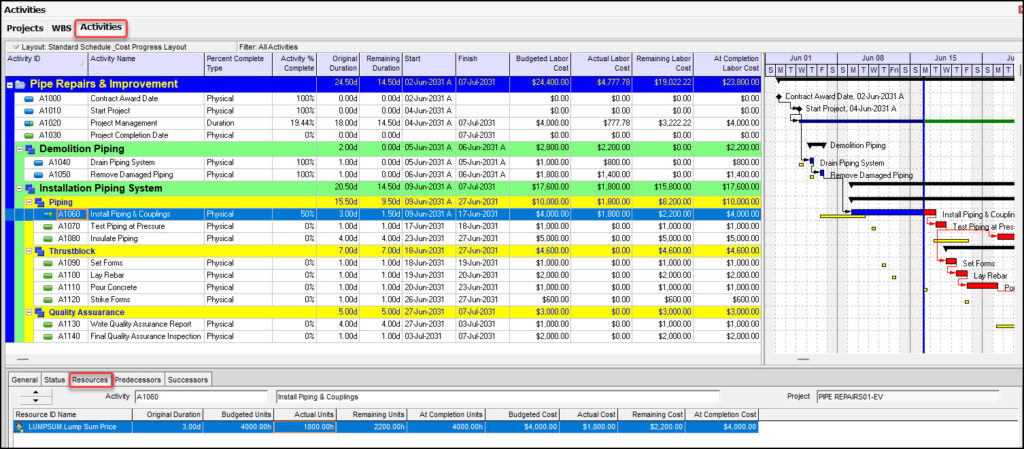Click the Percent Complete Type column header

238,63
